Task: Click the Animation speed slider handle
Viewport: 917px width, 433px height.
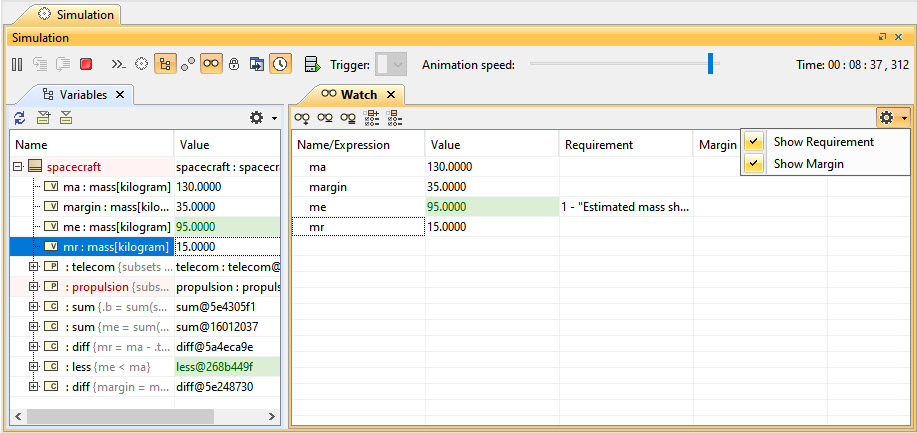Action: tap(710, 64)
